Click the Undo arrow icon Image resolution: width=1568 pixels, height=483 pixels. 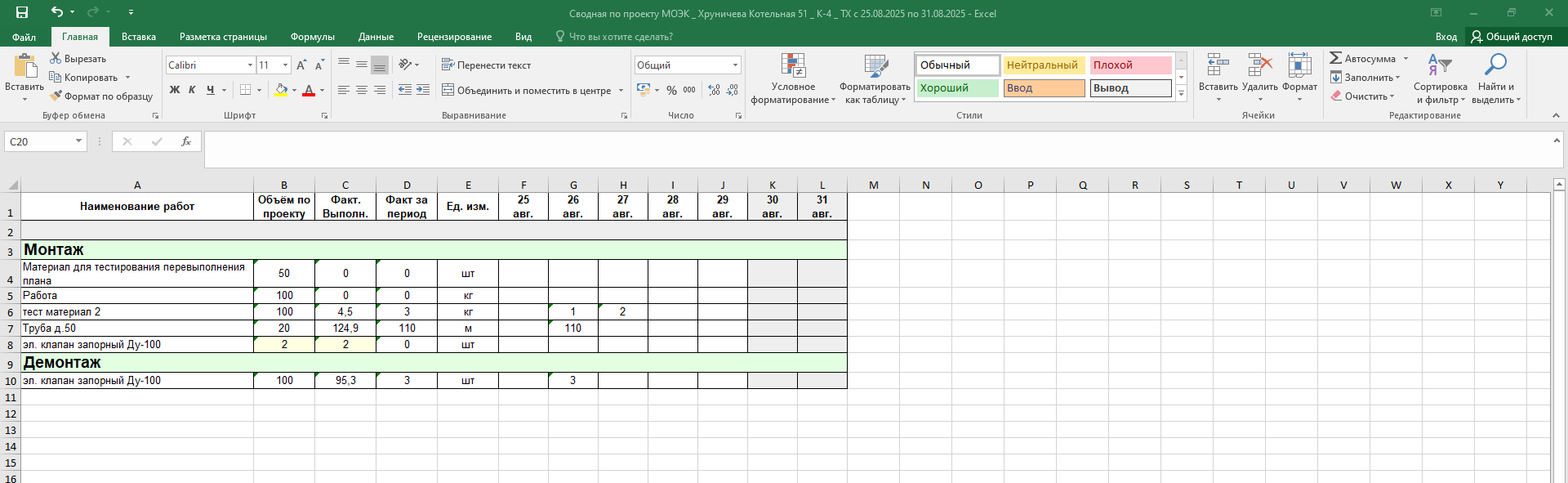pyautogui.click(x=56, y=12)
